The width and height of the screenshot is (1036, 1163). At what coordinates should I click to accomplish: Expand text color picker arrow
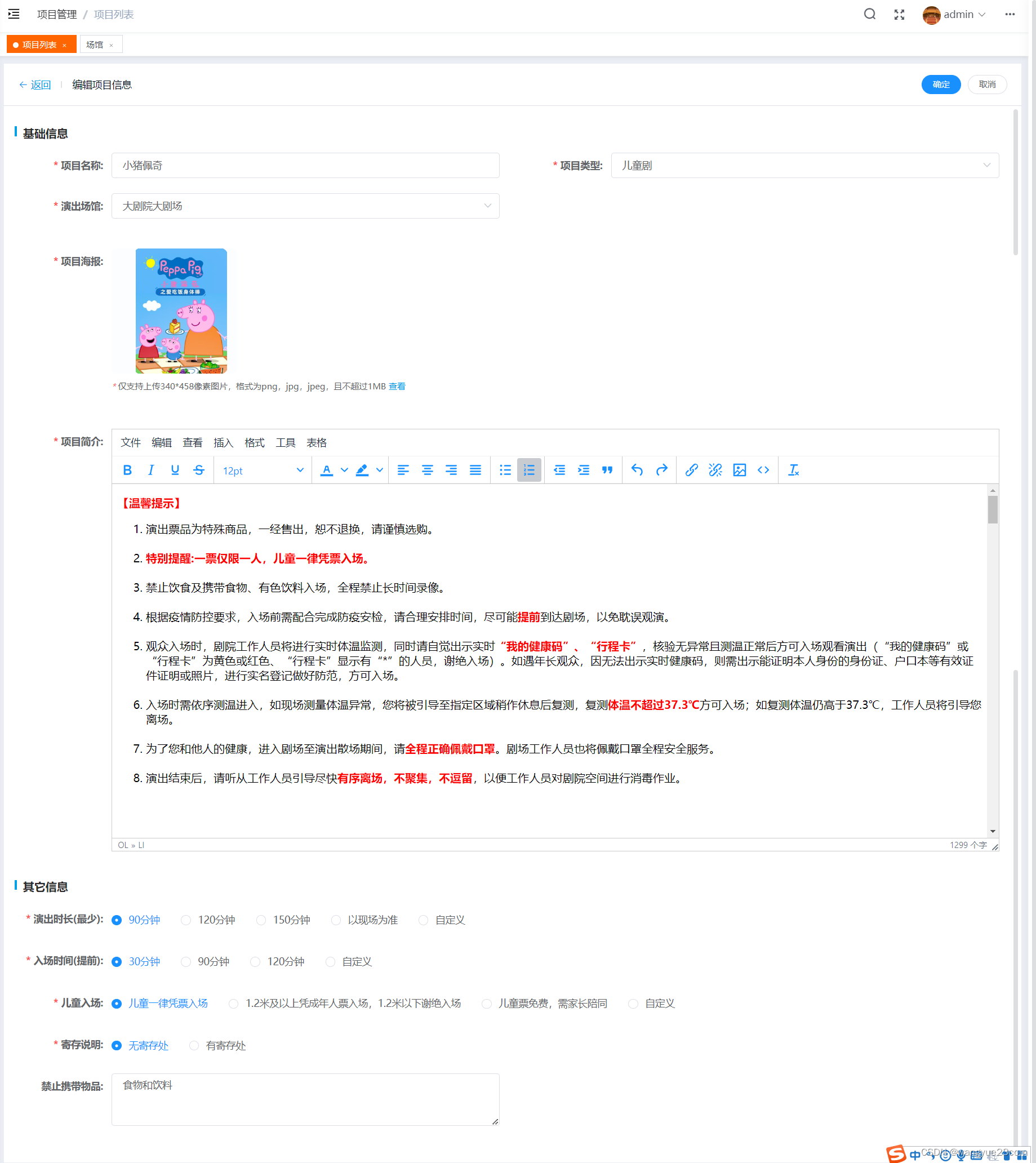(x=344, y=470)
